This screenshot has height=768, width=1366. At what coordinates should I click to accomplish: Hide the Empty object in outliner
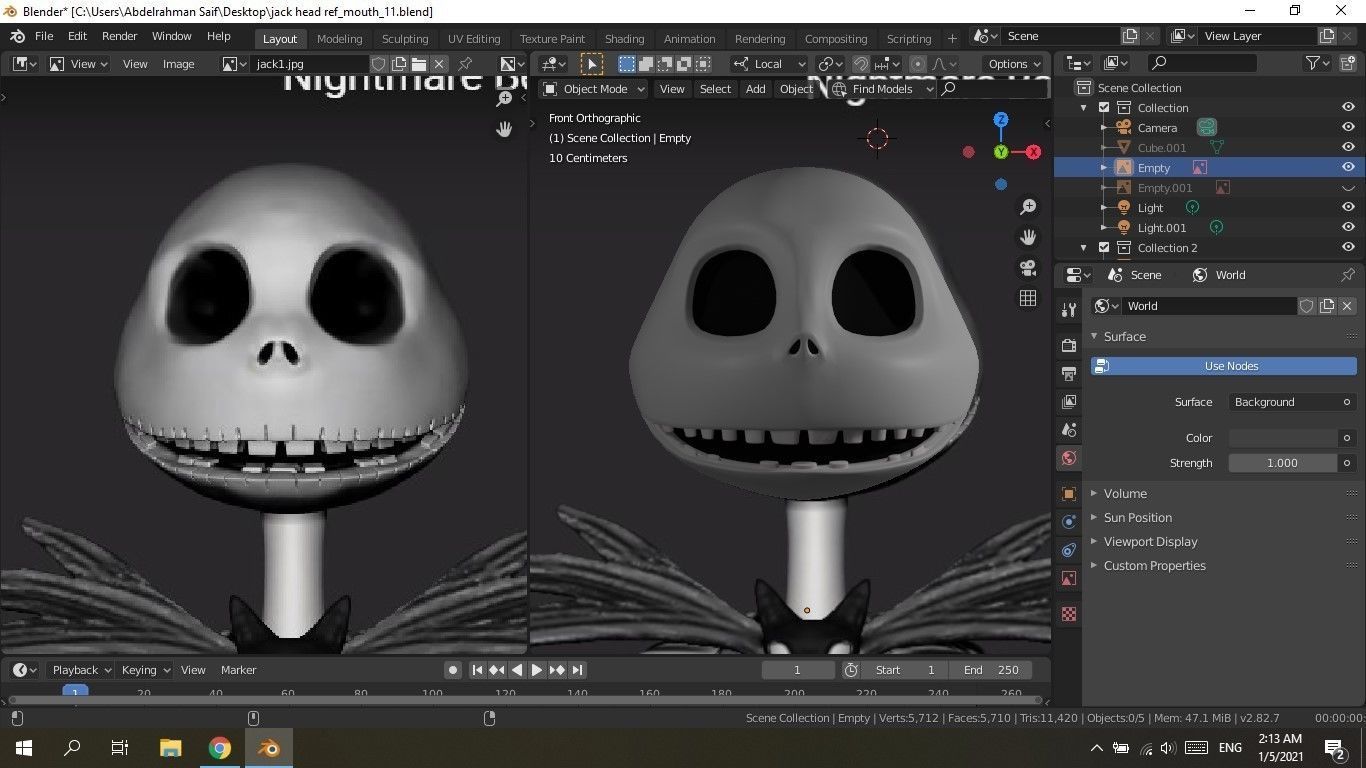coord(1348,168)
